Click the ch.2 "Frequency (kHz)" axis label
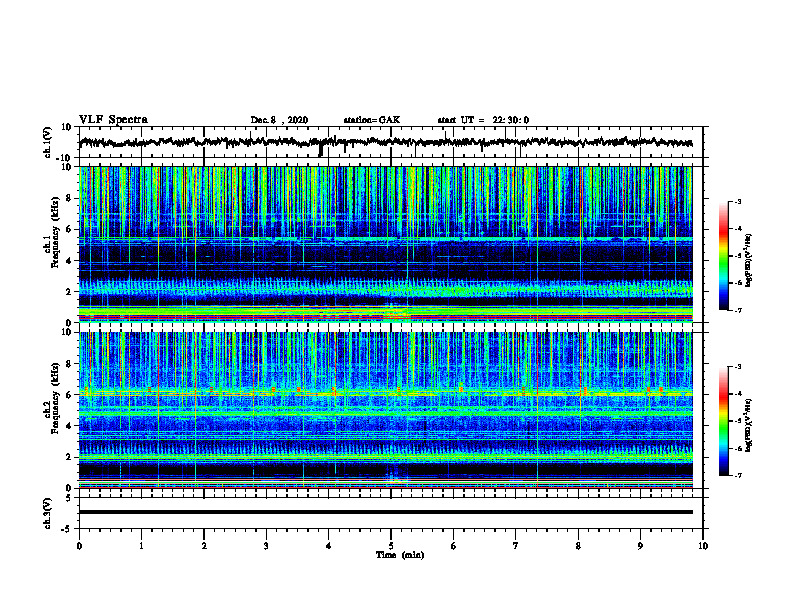The image size is (792, 612). pyautogui.click(x=55, y=398)
